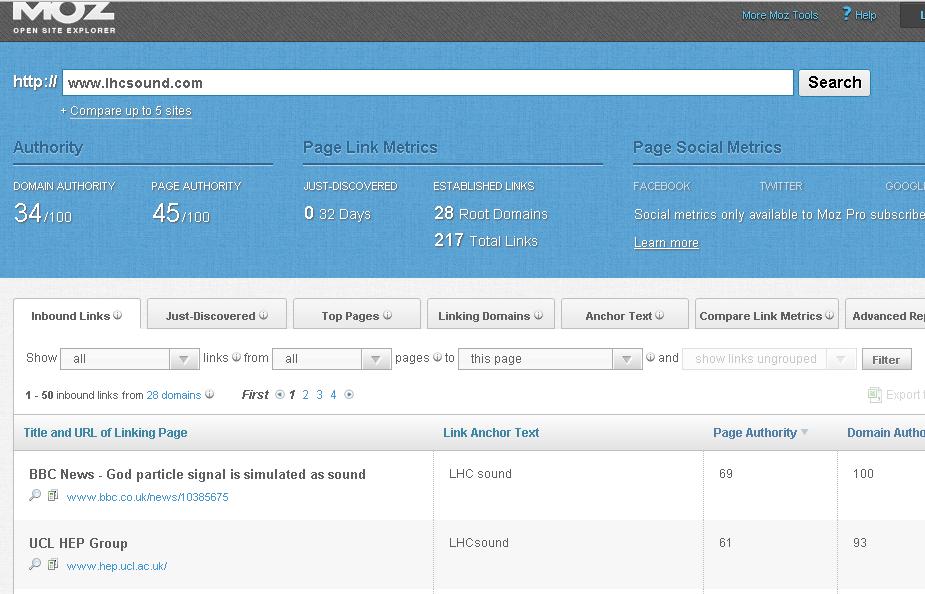This screenshot has width=925, height=594.
Task: Click 'LHC sound' anchor text cell
Action: click(480, 474)
